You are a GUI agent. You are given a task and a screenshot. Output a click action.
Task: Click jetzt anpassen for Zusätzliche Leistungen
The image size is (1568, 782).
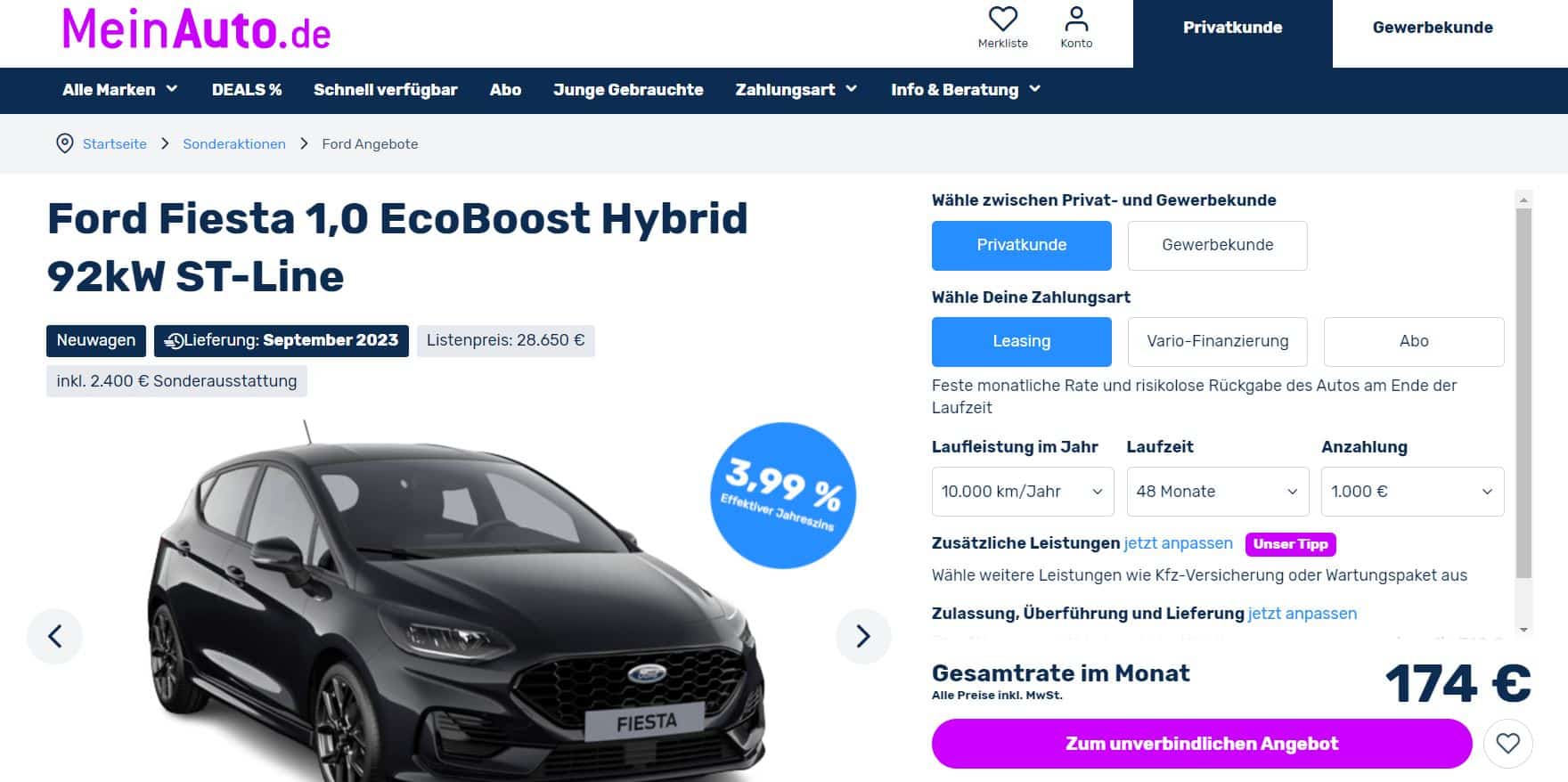(x=1178, y=543)
